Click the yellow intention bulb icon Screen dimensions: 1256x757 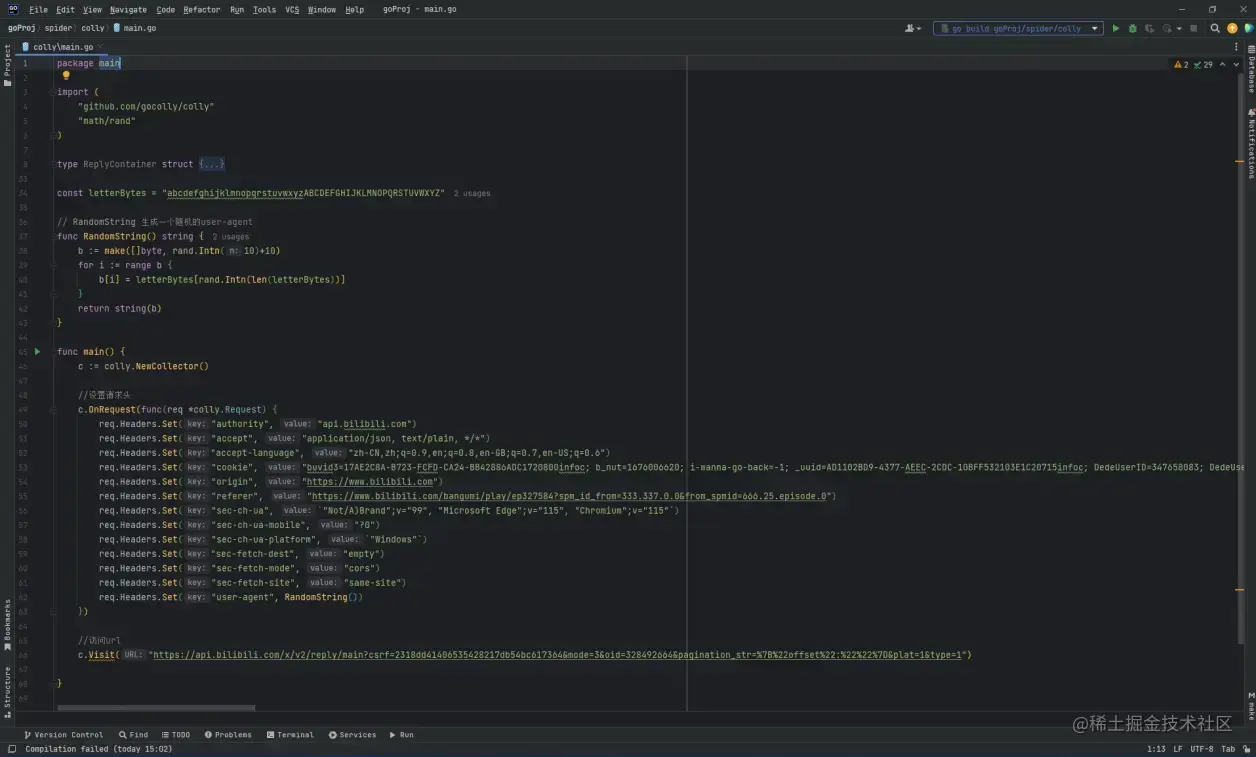[x=66, y=75]
